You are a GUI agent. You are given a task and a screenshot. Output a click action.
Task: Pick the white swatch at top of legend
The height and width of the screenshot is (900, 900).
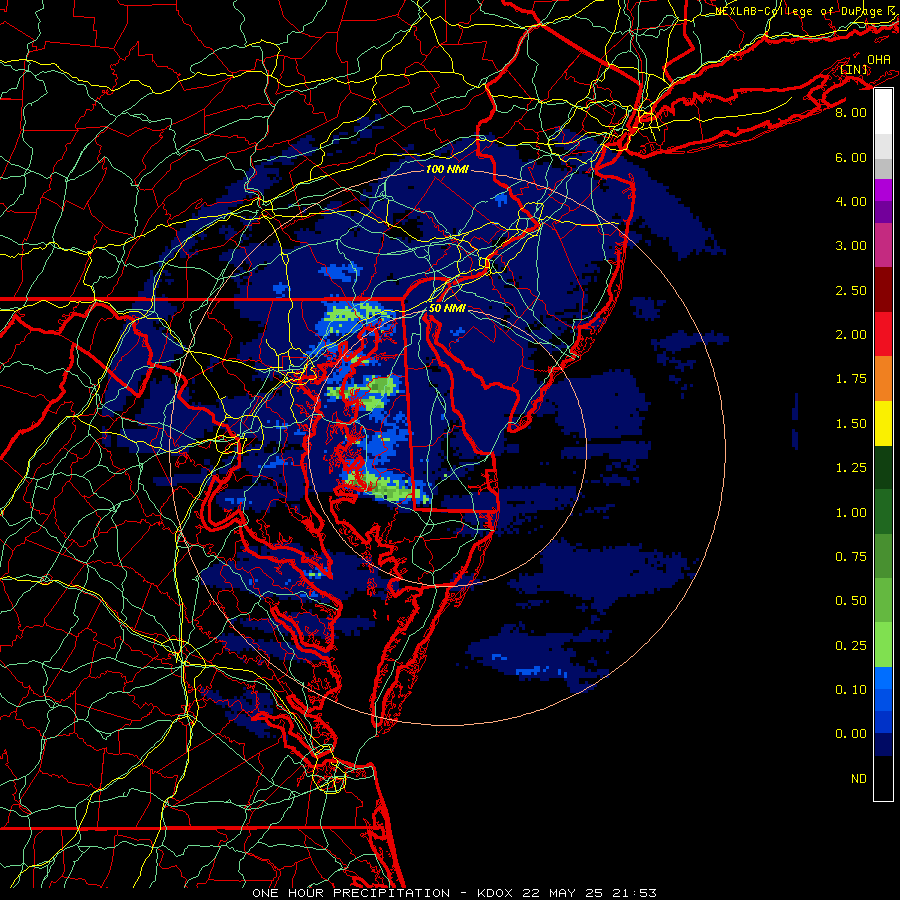883,112
